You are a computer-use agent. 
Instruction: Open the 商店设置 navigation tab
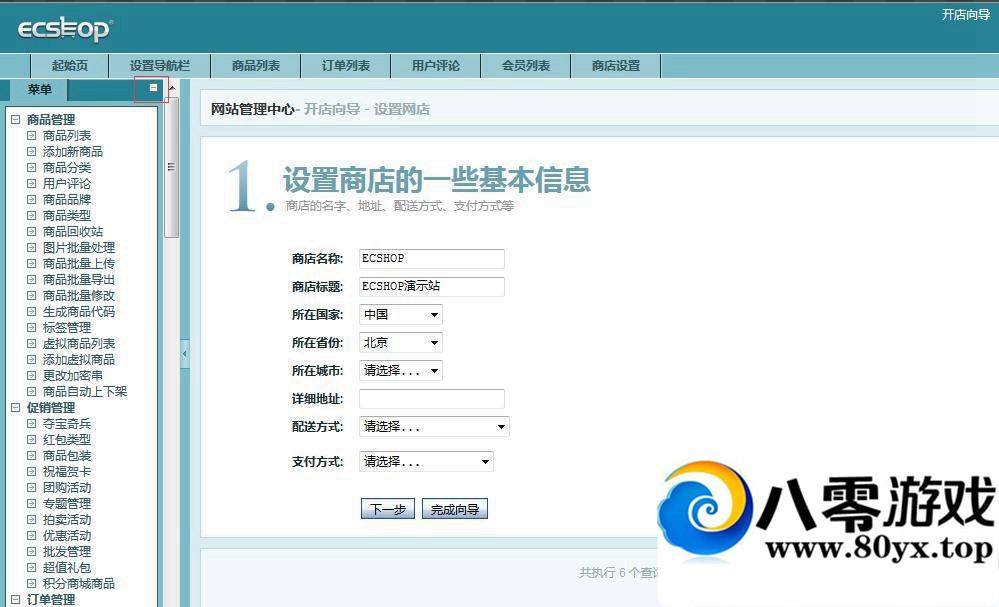(616, 66)
